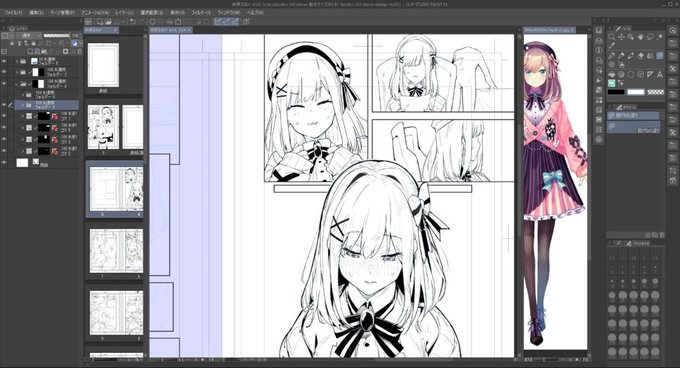Expand the フォルダー 5 folder layer

(x=17, y=61)
